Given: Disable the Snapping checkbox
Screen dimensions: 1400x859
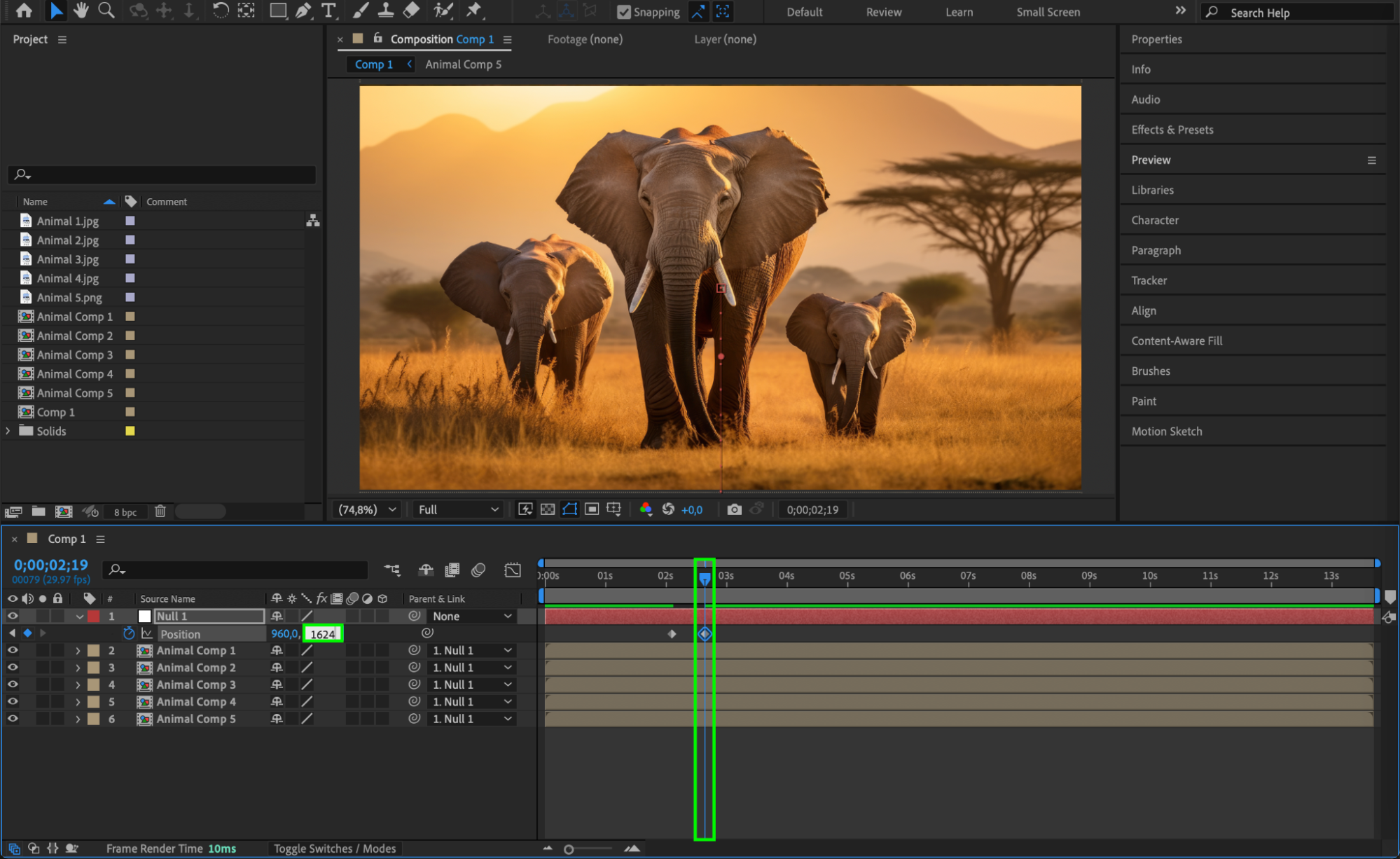Looking at the screenshot, I should pyautogui.click(x=623, y=12).
